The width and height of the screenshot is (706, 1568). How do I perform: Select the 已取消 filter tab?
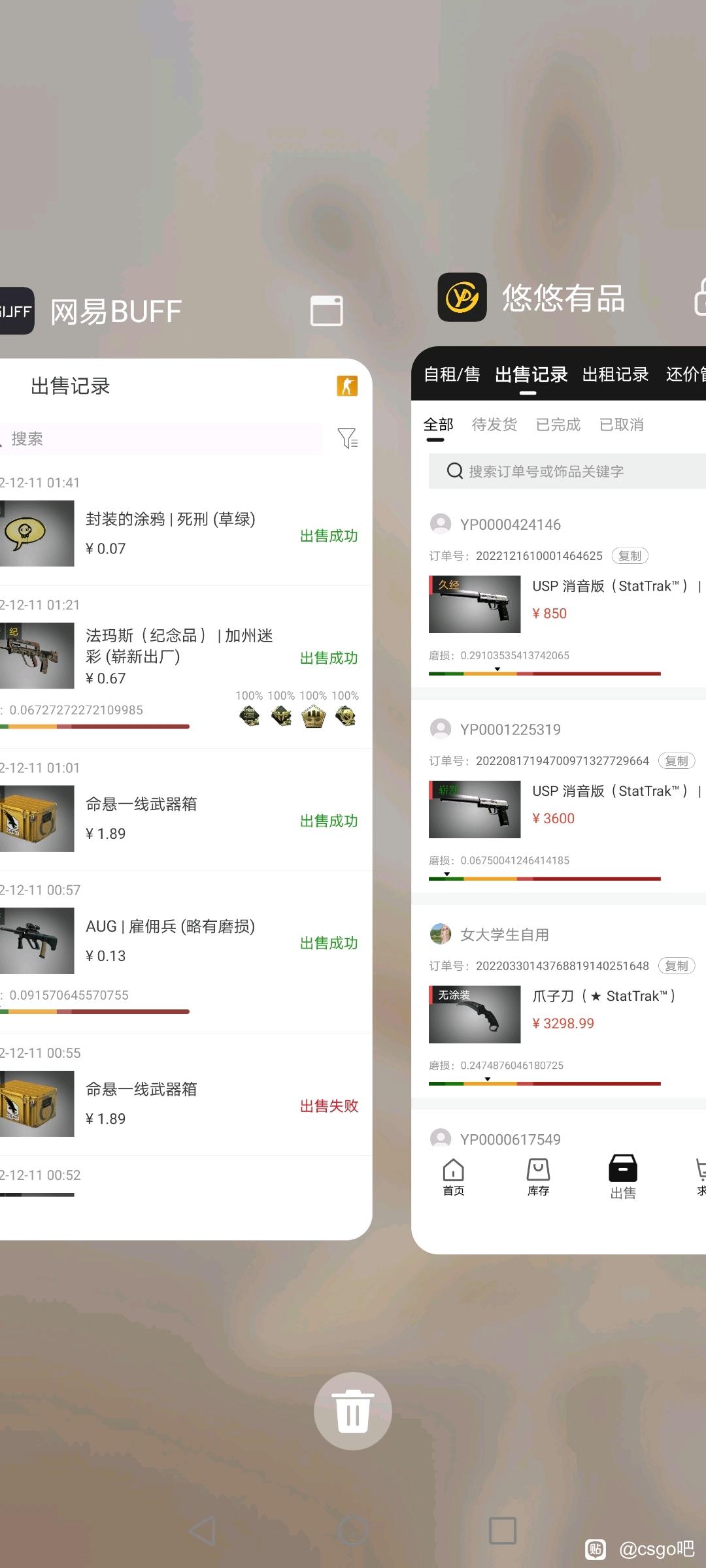[622, 425]
